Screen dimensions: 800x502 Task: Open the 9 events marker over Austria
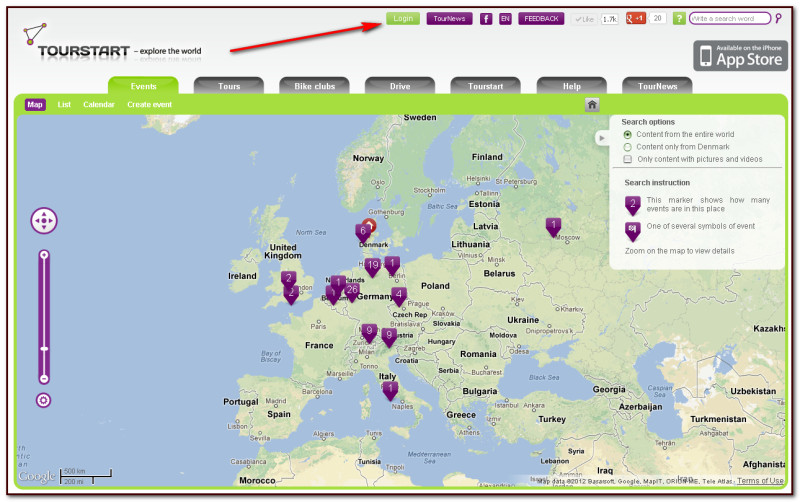pyautogui.click(x=389, y=337)
